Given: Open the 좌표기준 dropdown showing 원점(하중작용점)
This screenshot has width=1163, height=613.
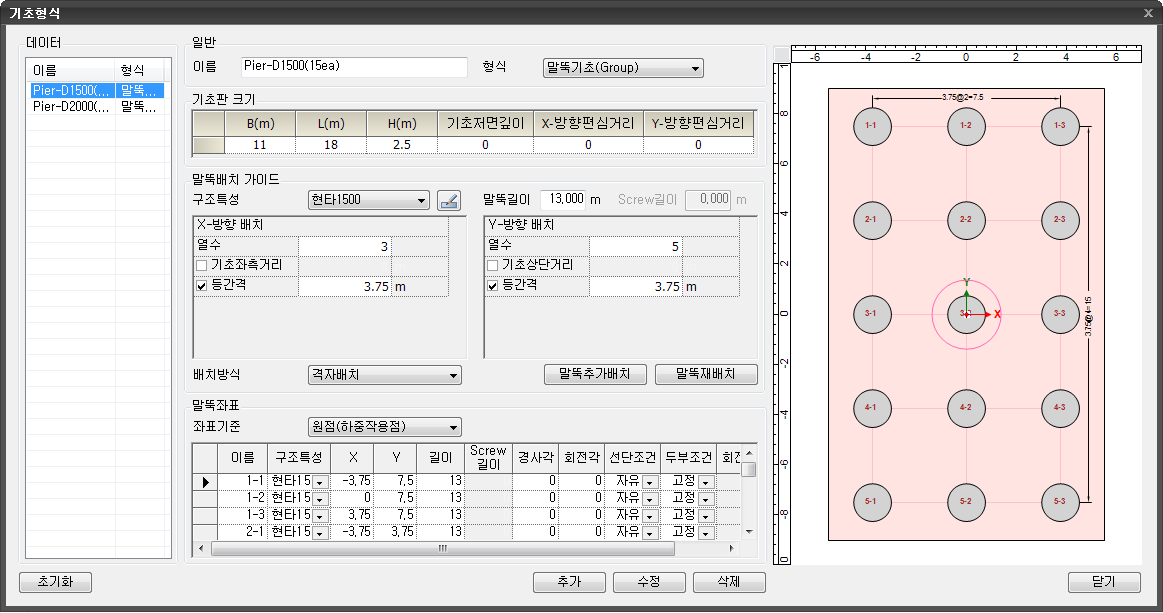Looking at the screenshot, I should (x=384, y=427).
